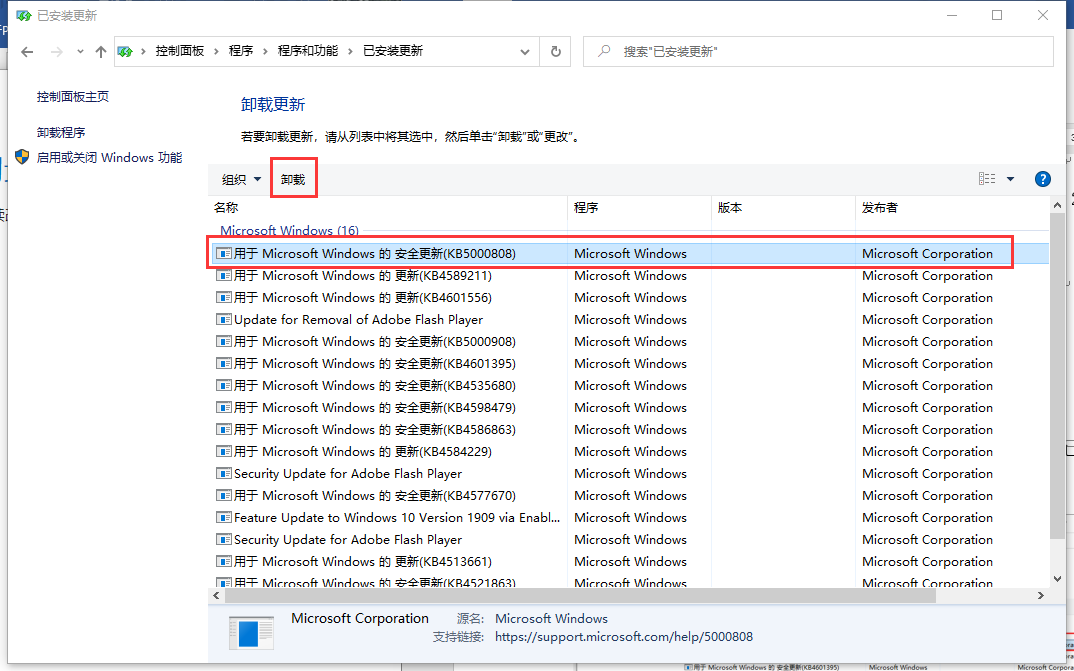Screen dimensions: 1074x671
Task: Refresh the installed updates list
Action: pos(555,51)
